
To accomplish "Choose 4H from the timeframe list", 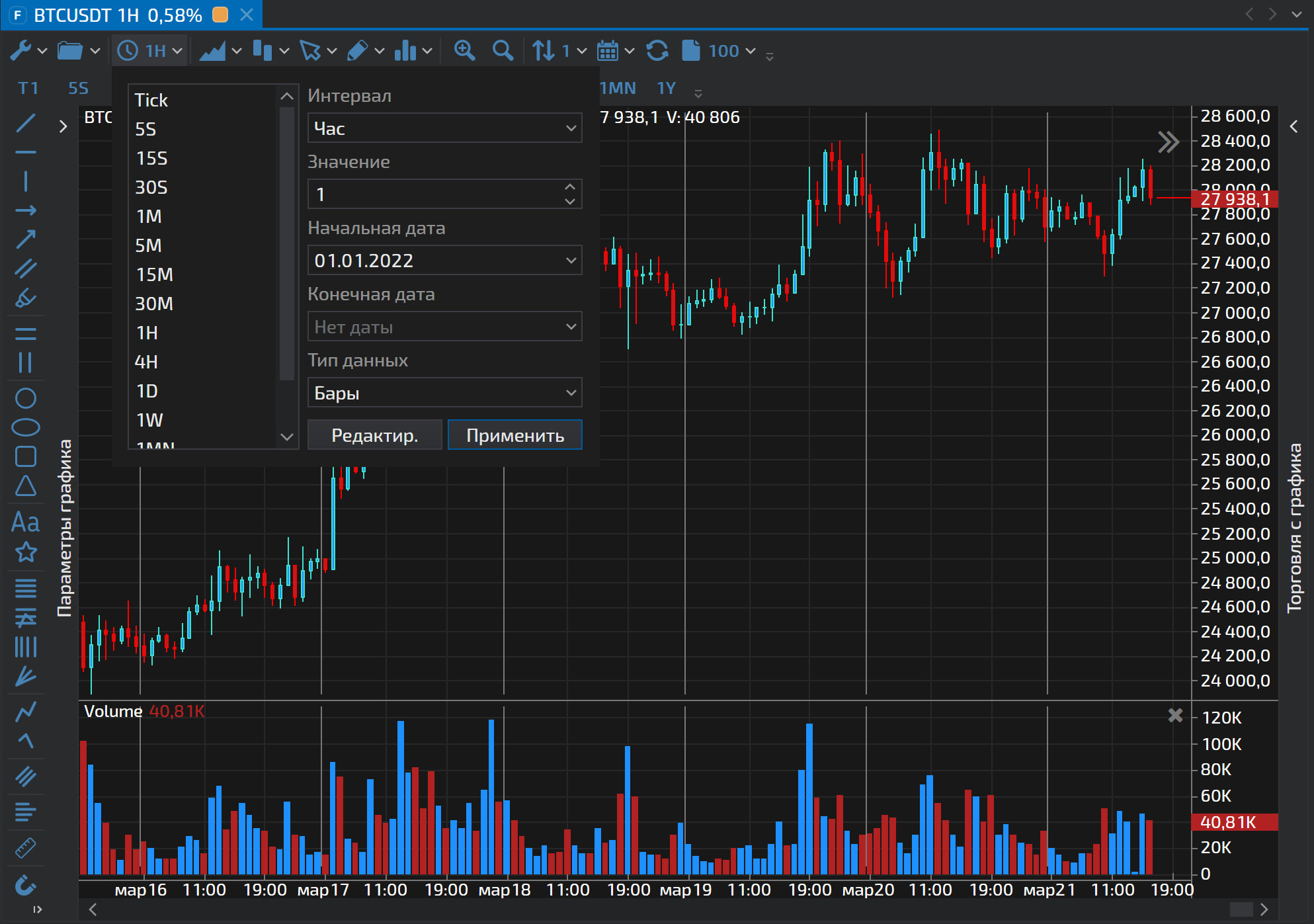I will tap(146, 362).
